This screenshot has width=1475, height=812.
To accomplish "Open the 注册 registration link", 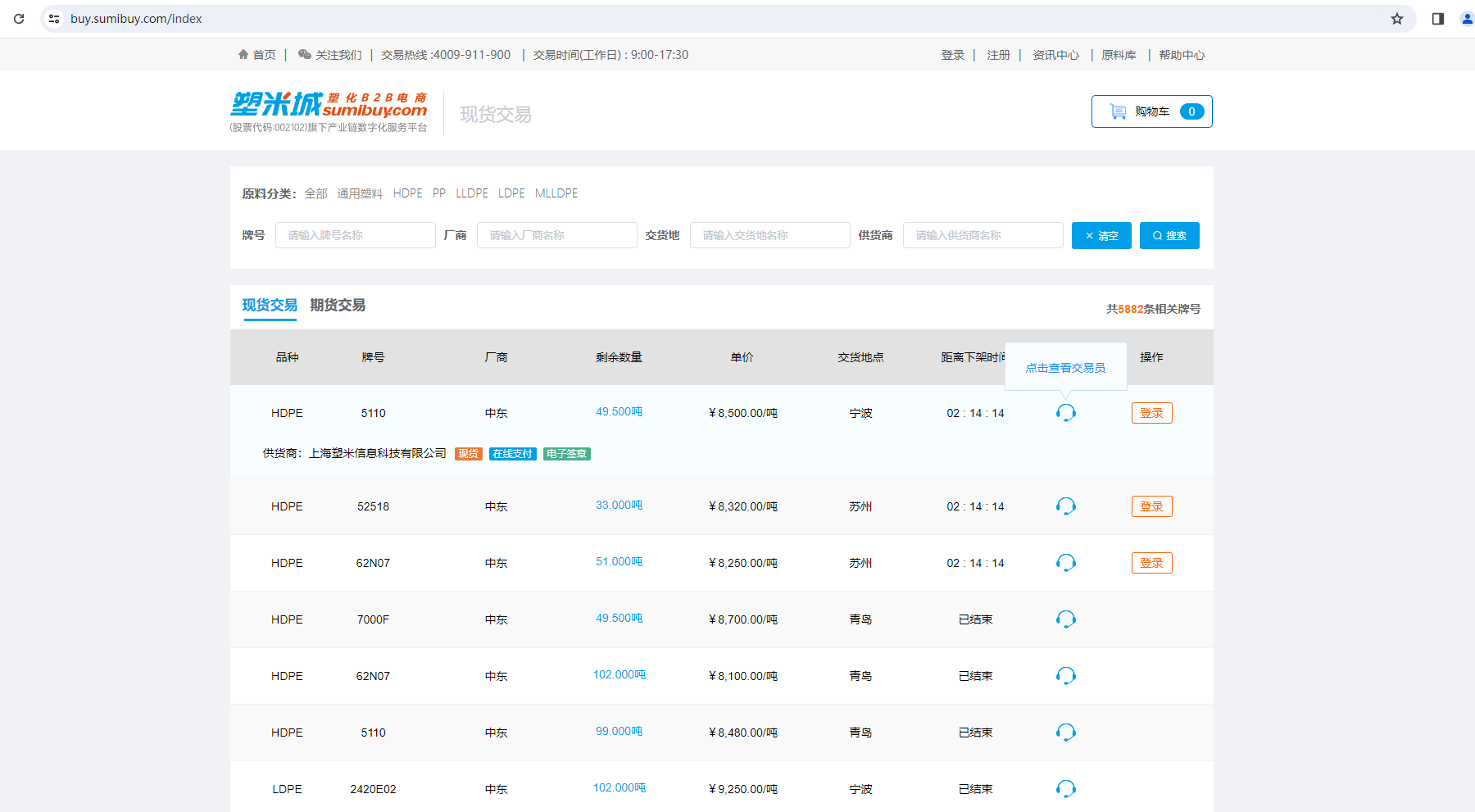I will coord(998,55).
